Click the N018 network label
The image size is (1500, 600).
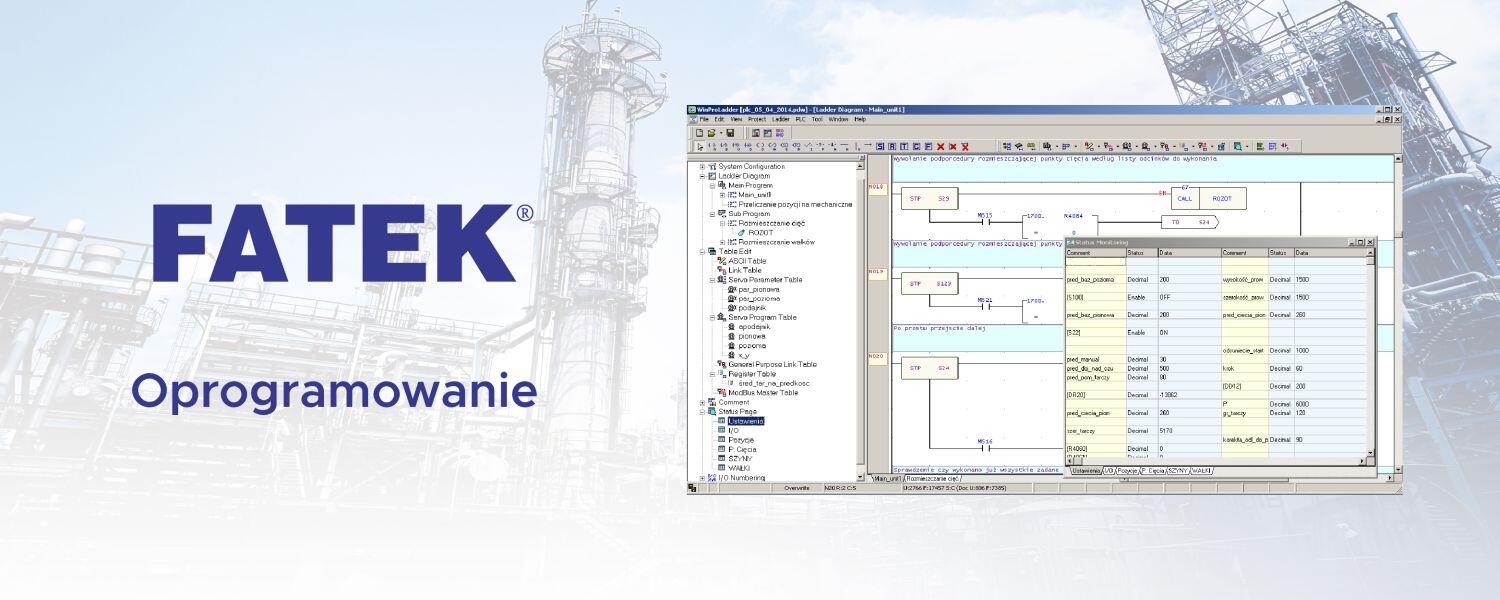[x=876, y=187]
